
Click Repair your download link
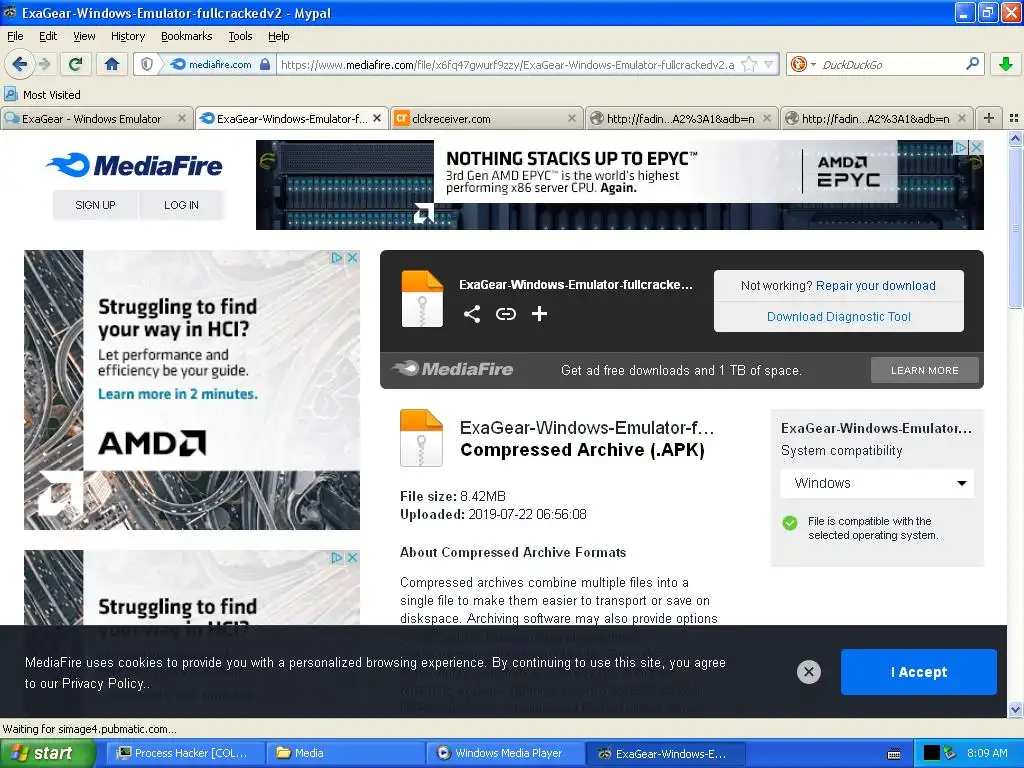click(x=876, y=286)
